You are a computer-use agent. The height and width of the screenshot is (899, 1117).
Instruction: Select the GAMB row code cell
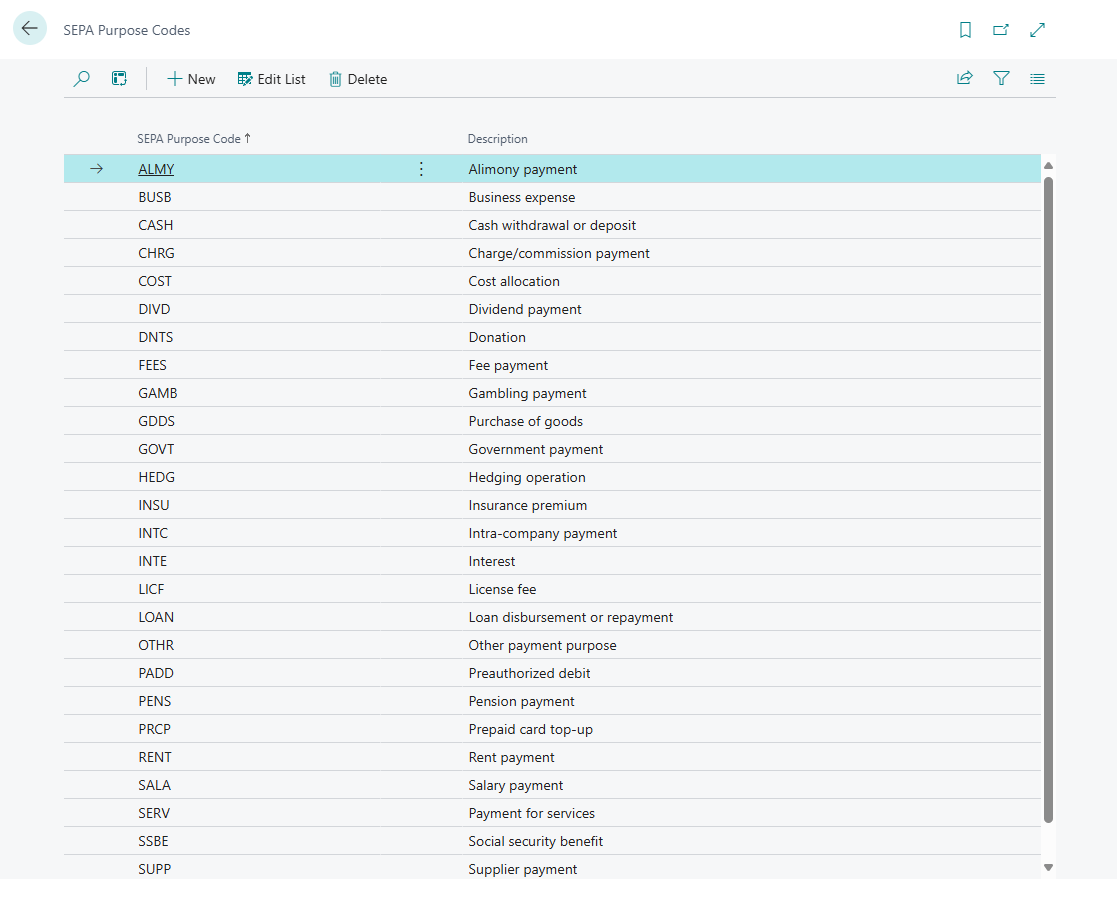pyautogui.click(x=158, y=394)
